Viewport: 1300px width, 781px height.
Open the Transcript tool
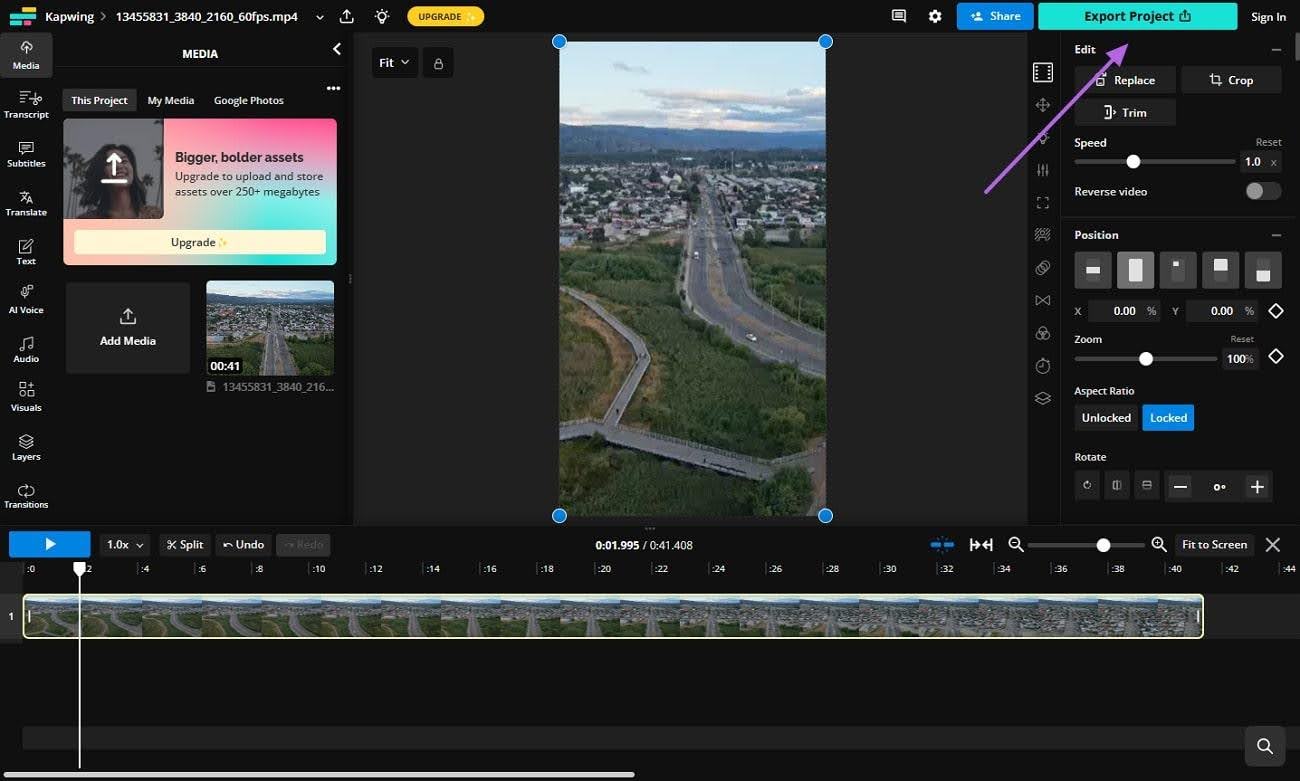pyautogui.click(x=26, y=104)
